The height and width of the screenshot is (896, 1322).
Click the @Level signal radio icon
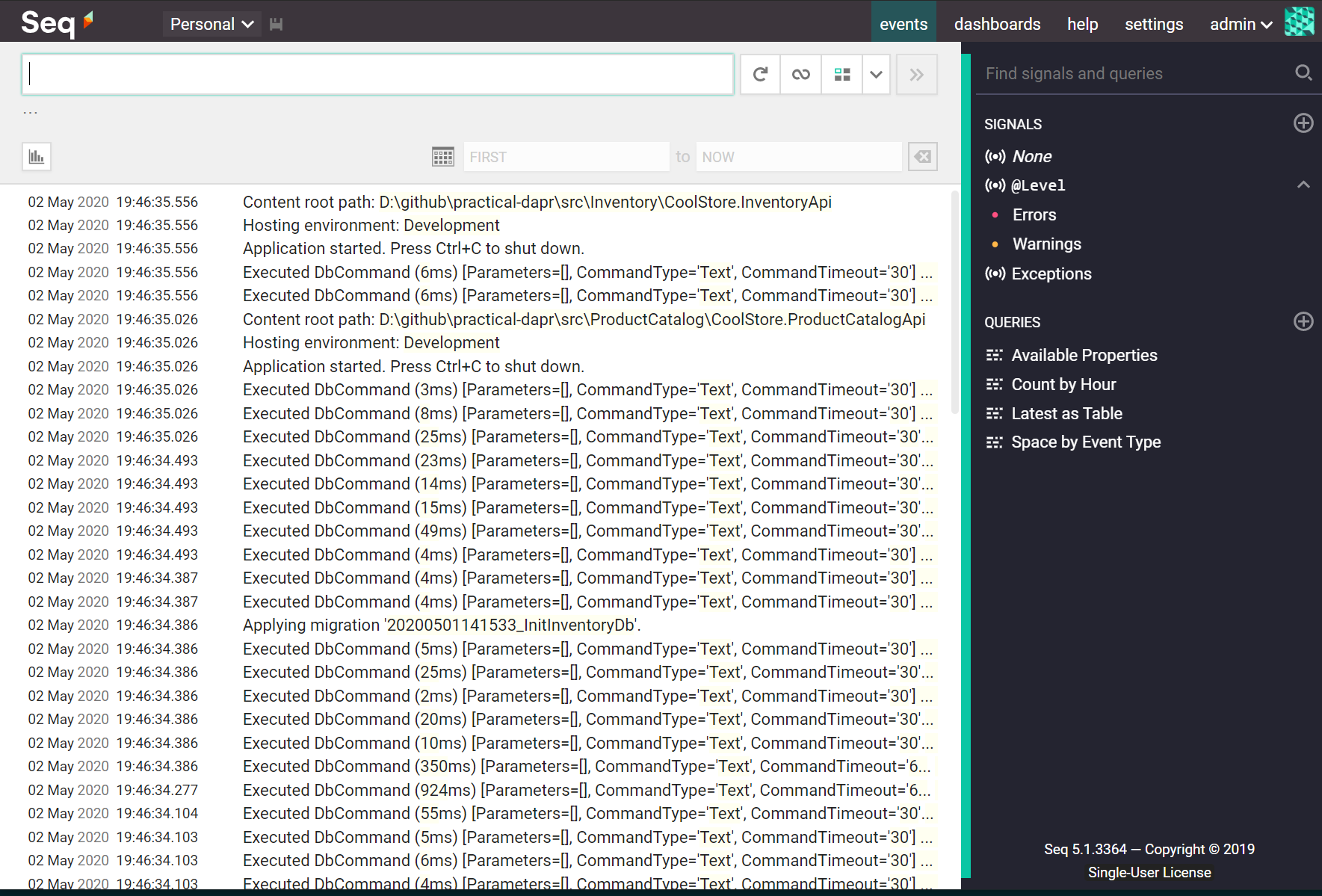tap(995, 185)
